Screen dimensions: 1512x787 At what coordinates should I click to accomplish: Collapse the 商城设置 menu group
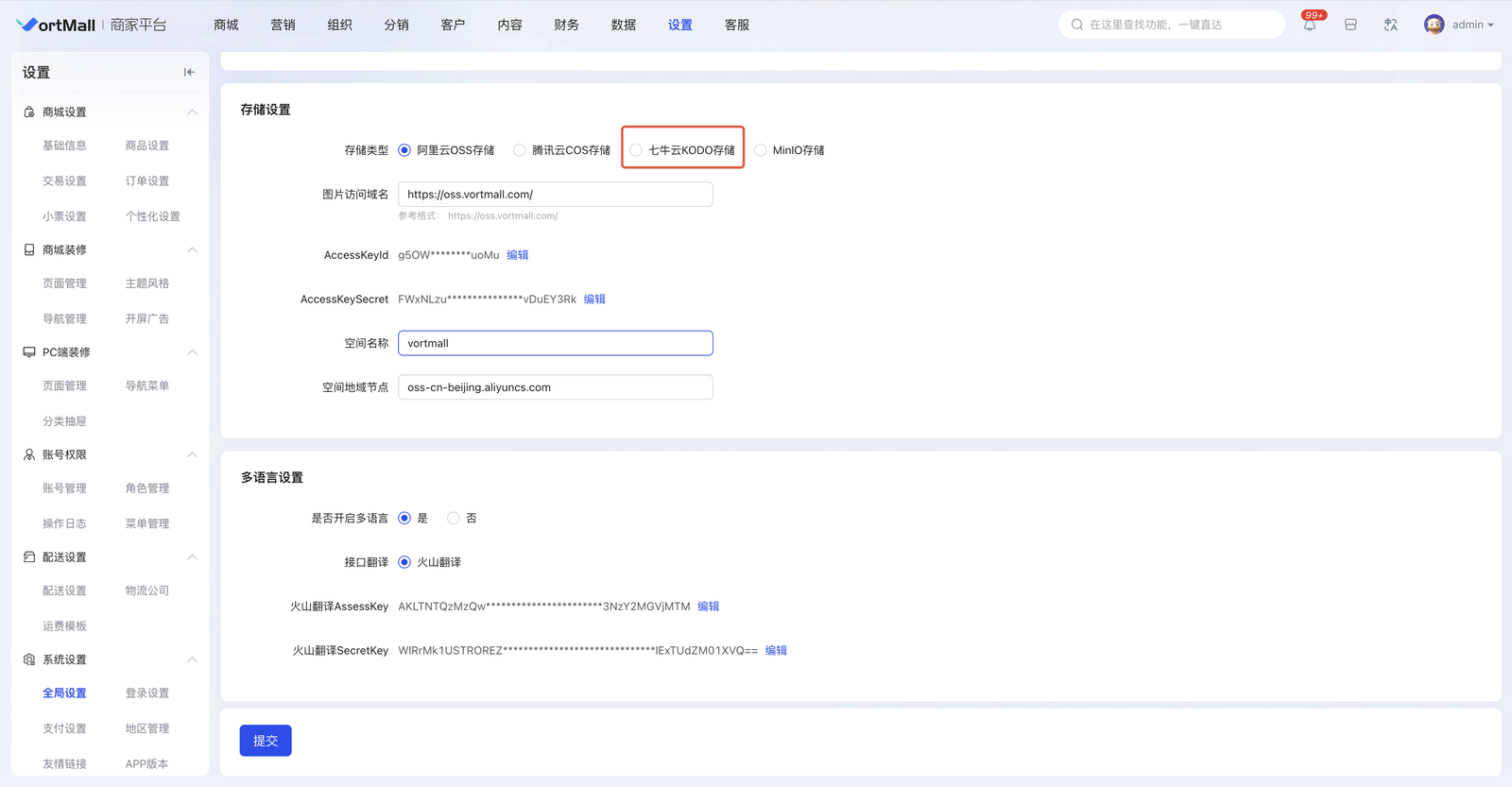(192, 112)
